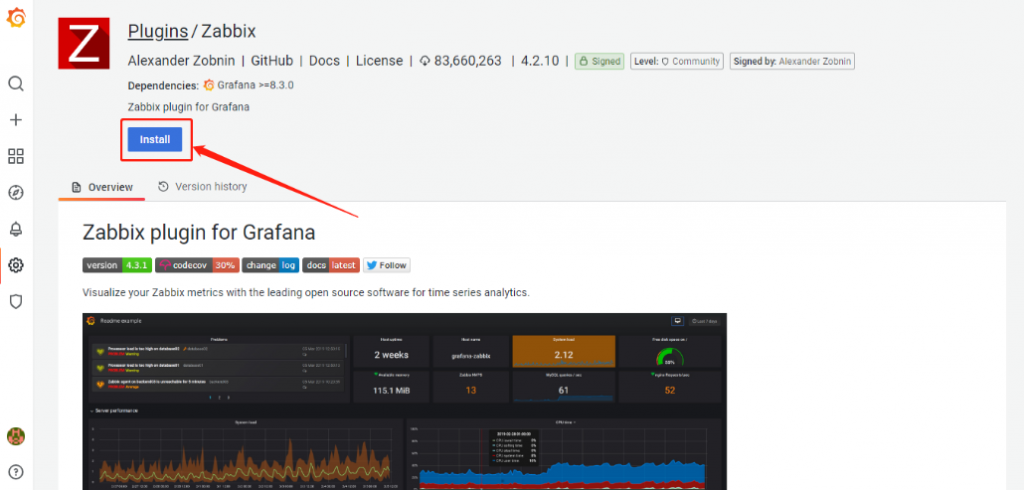
Task: Click the Twitter Follow button
Action: (387, 265)
